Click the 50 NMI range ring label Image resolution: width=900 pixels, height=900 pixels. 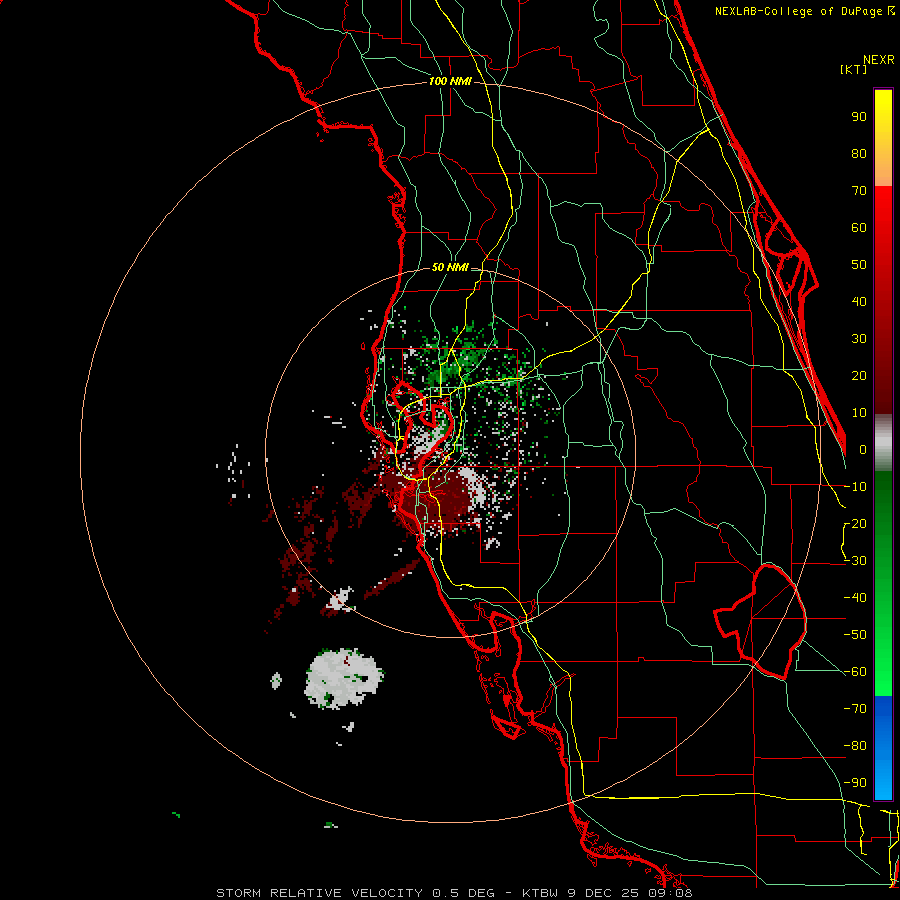[451, 267]
